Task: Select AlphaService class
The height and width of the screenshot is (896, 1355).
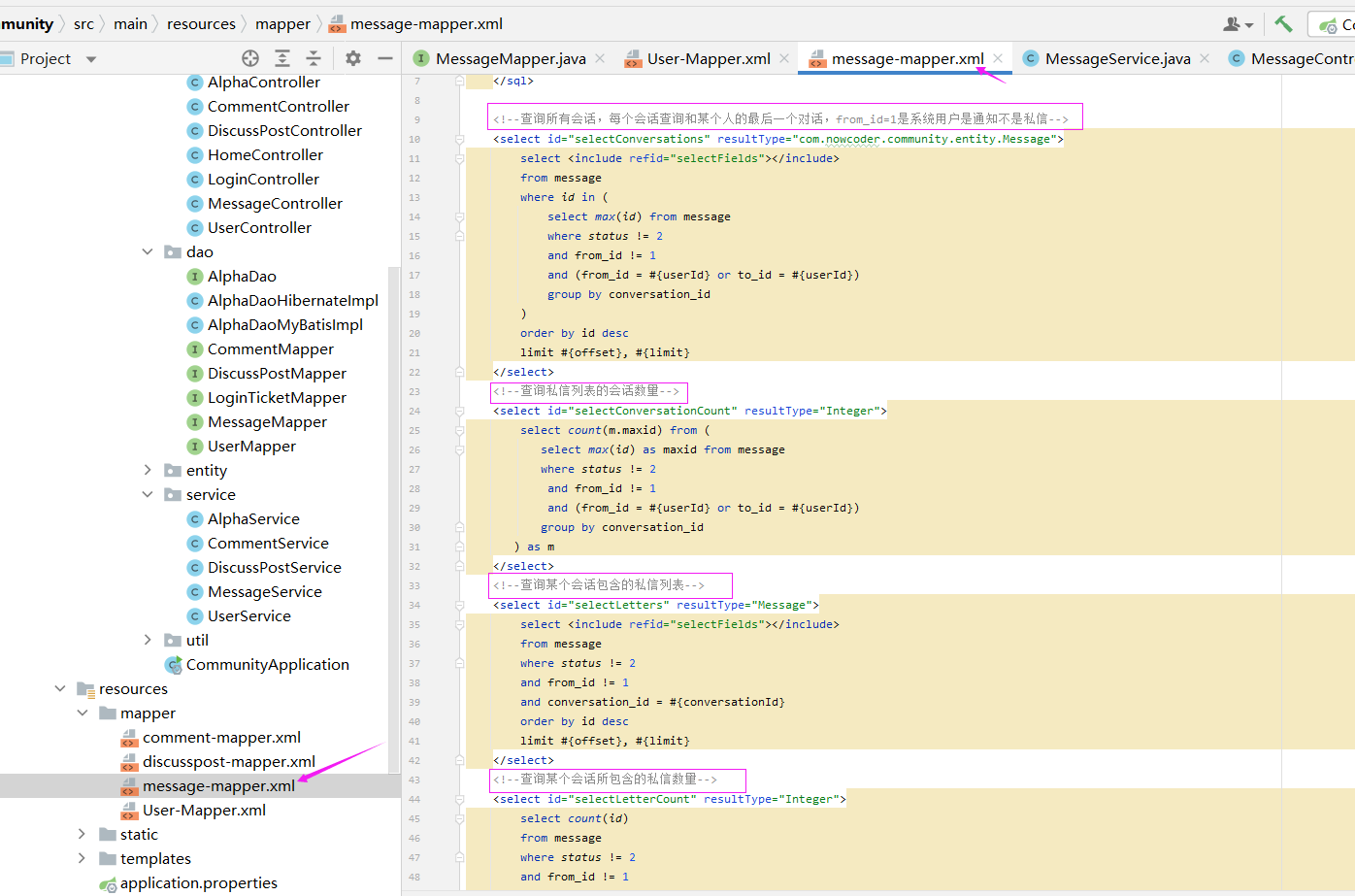Action: [253, 518]
